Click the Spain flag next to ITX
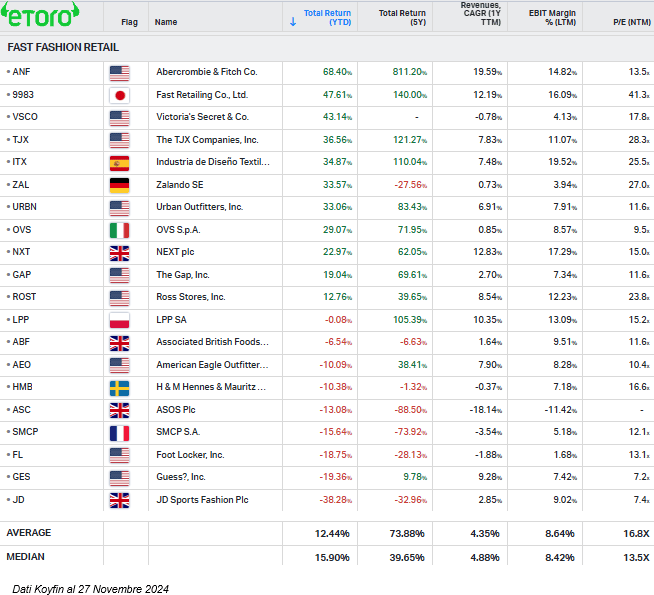 (x=120, y=162)
